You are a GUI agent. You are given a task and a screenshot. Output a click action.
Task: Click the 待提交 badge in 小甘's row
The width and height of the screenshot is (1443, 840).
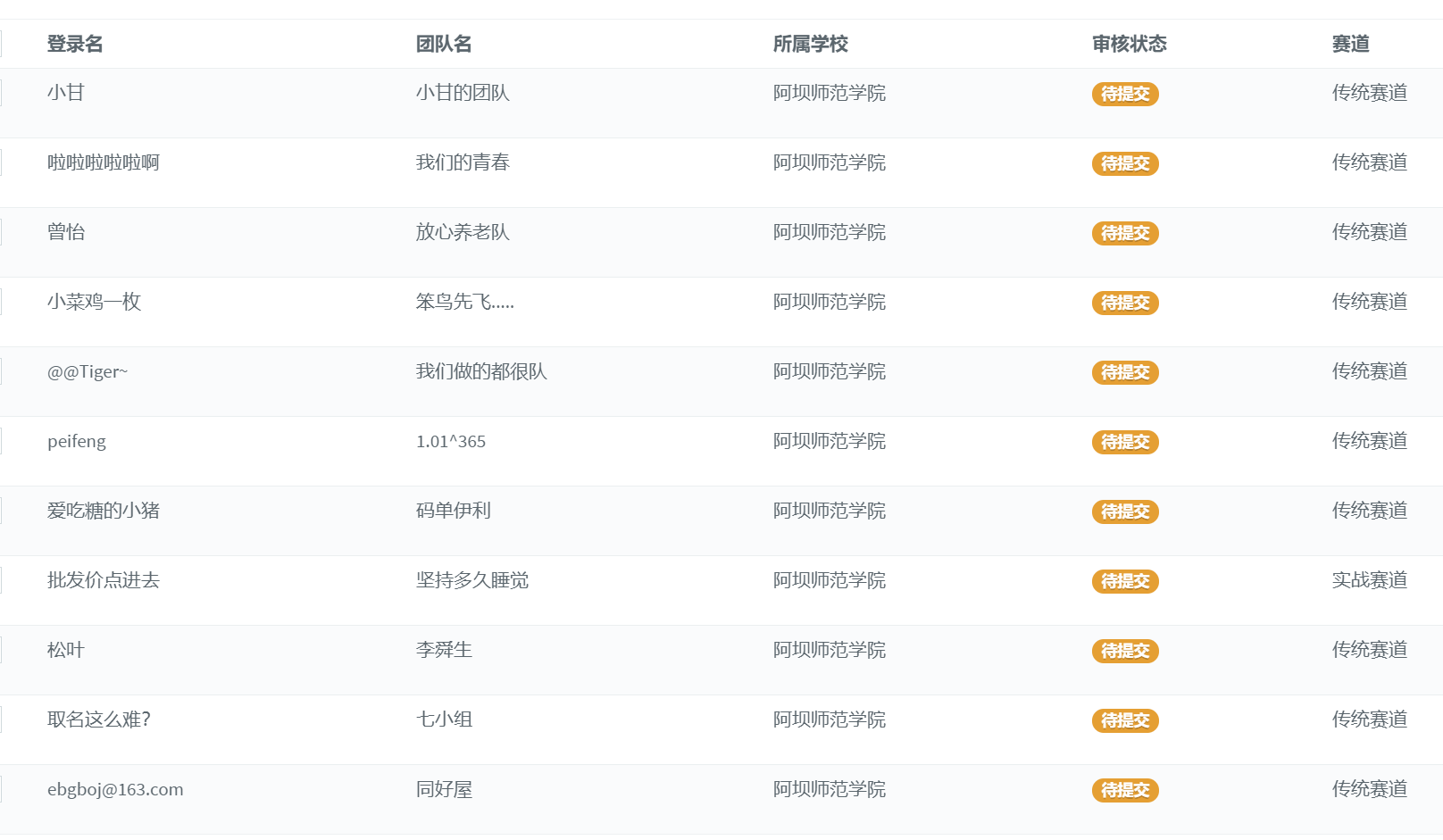(x=1125, y=94)
